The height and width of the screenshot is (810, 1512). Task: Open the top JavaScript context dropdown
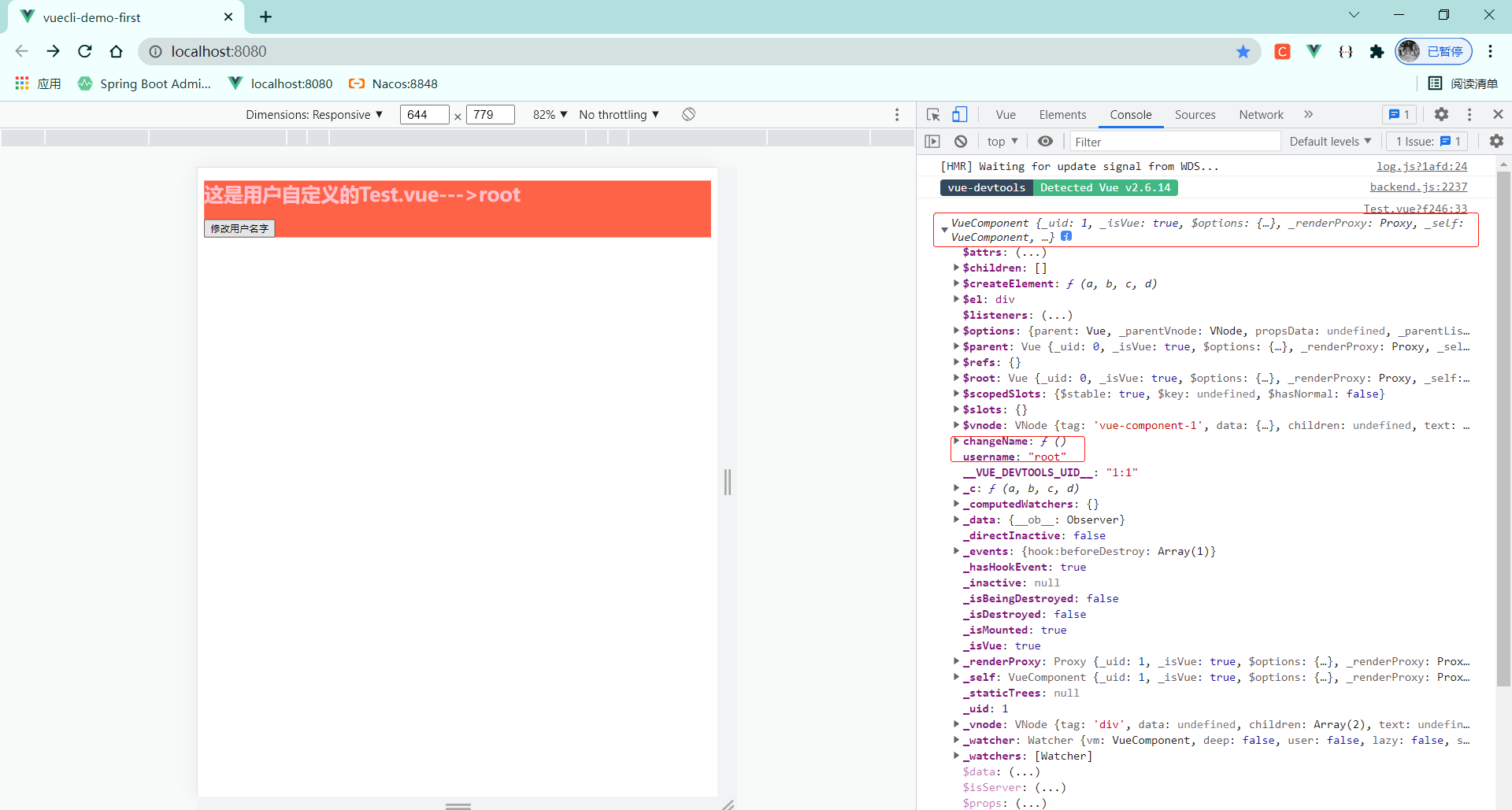(1002, 142)
